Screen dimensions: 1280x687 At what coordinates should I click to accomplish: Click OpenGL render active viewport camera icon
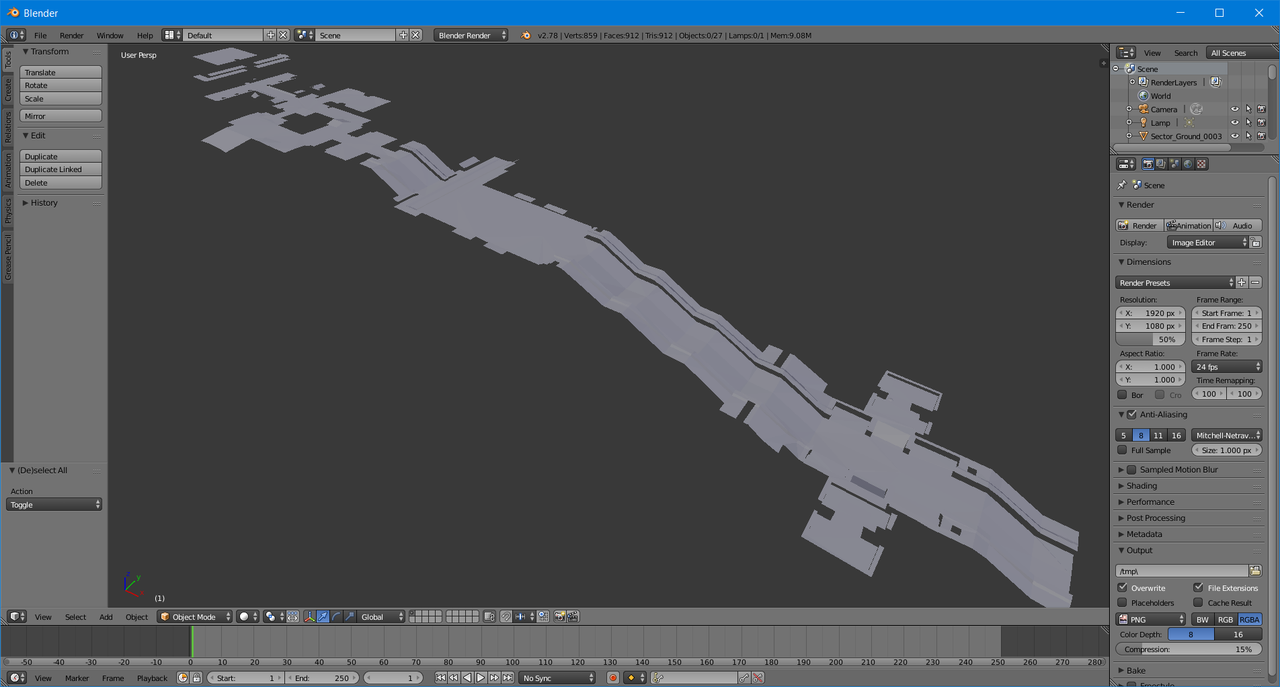(559, 617)
